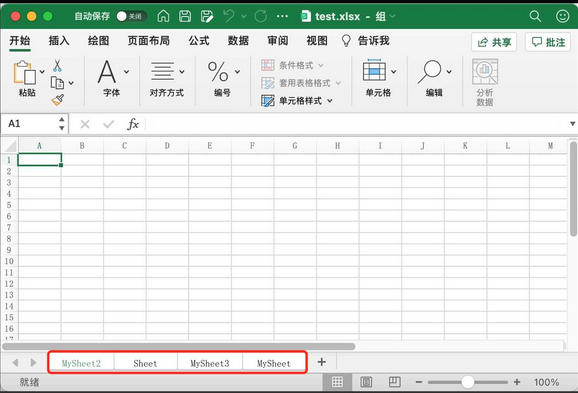This screenshot has width=578, height=393.
Task: Click the 批注 button
Action: click(x=548, y=42)
